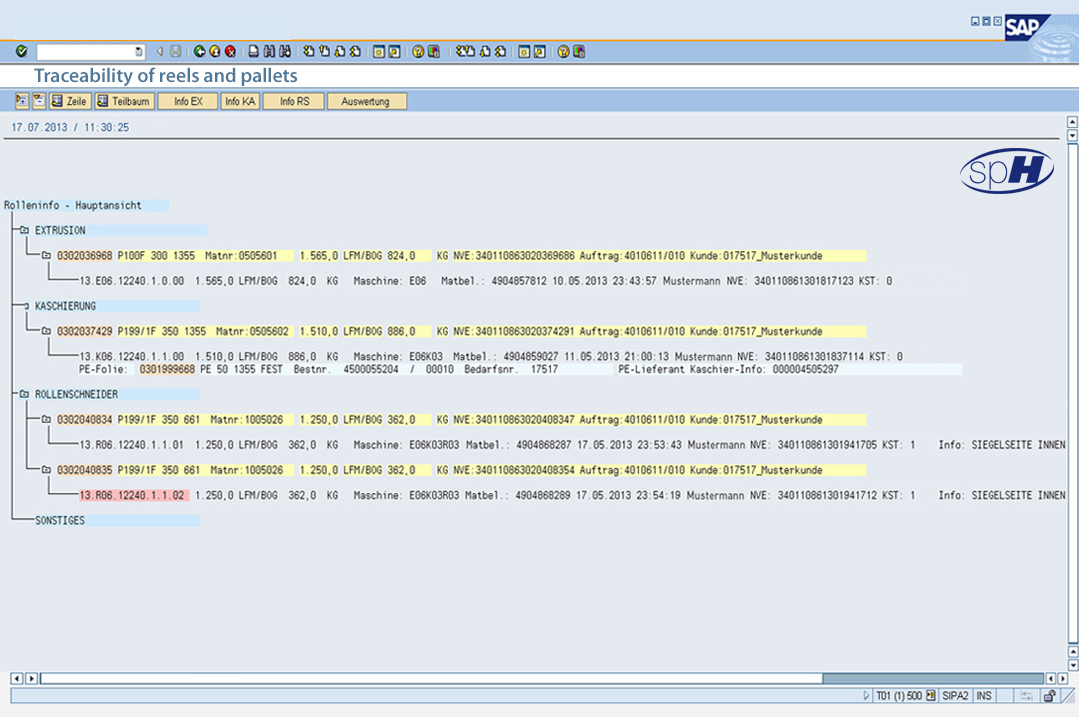Select highlighted row 13.R06.12240.1.1.02
The image size is (1079, 717).
[132, 495]
